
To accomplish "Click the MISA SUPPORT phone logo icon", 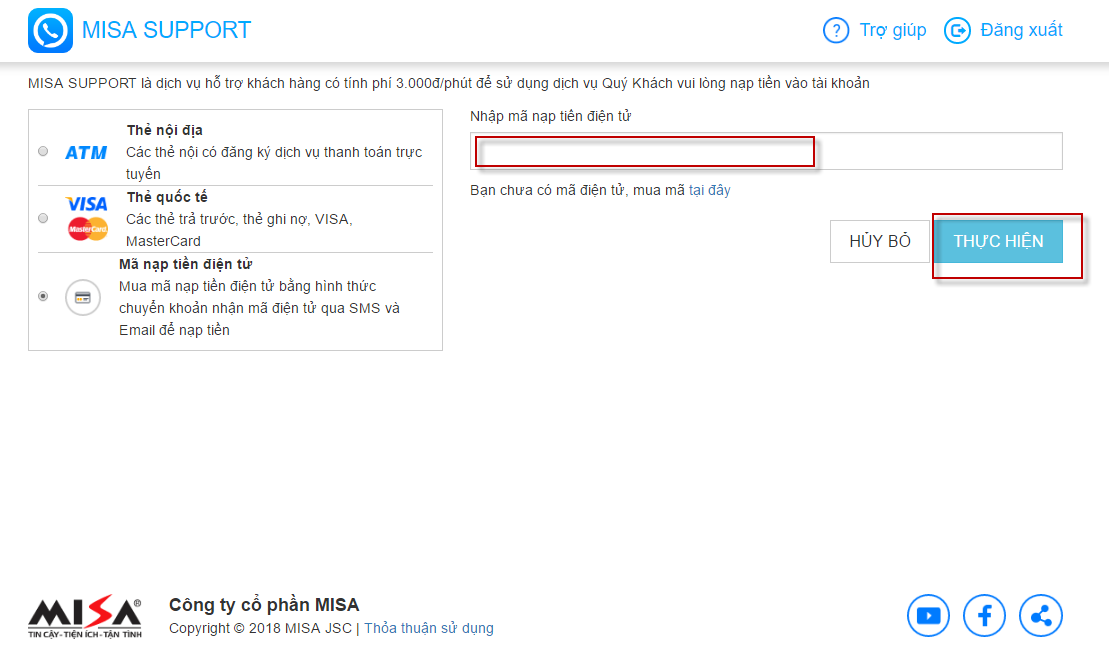I will [50, 30].
